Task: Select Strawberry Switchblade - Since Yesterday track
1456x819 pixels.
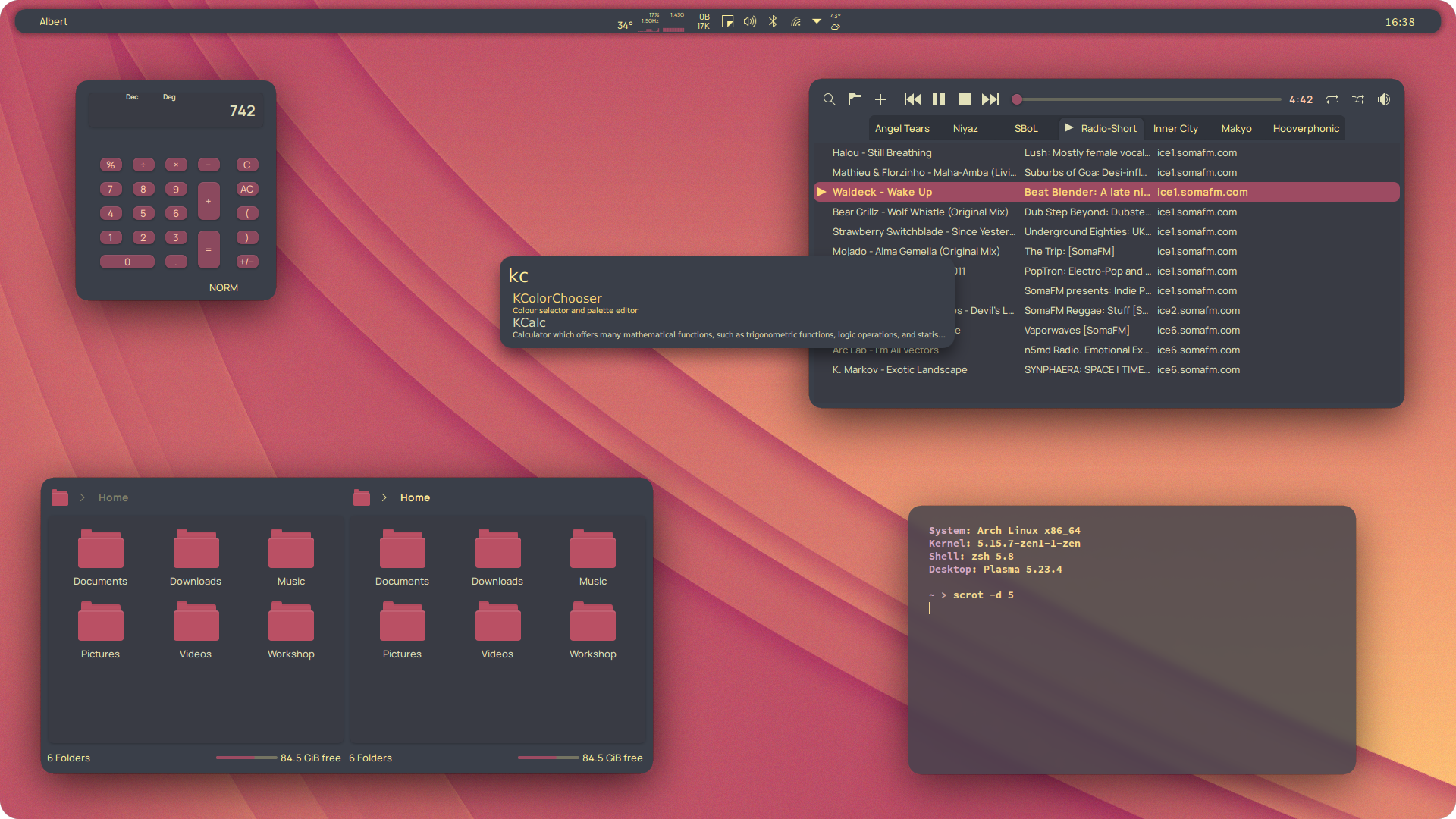Action: [1106, 232]
